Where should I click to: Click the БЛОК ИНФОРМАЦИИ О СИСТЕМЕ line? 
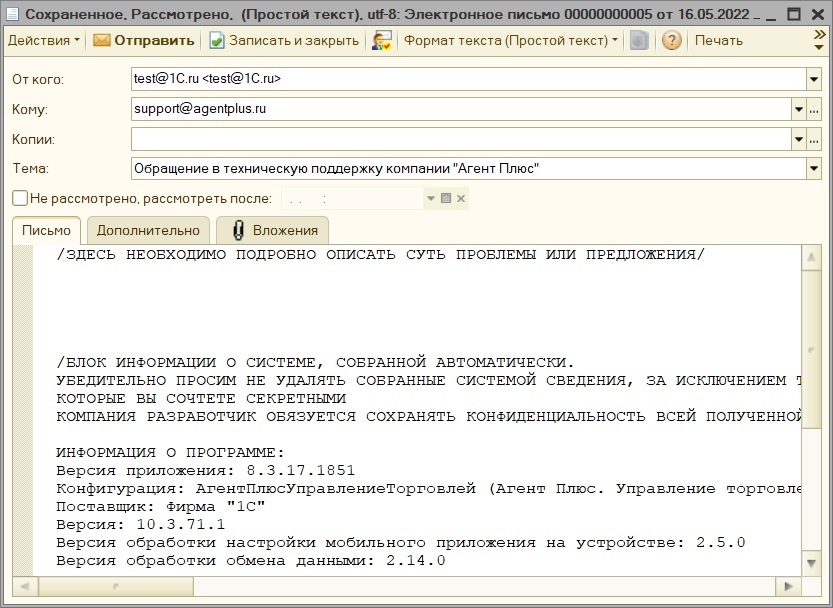pyautogui.click(x=316, y=363)
